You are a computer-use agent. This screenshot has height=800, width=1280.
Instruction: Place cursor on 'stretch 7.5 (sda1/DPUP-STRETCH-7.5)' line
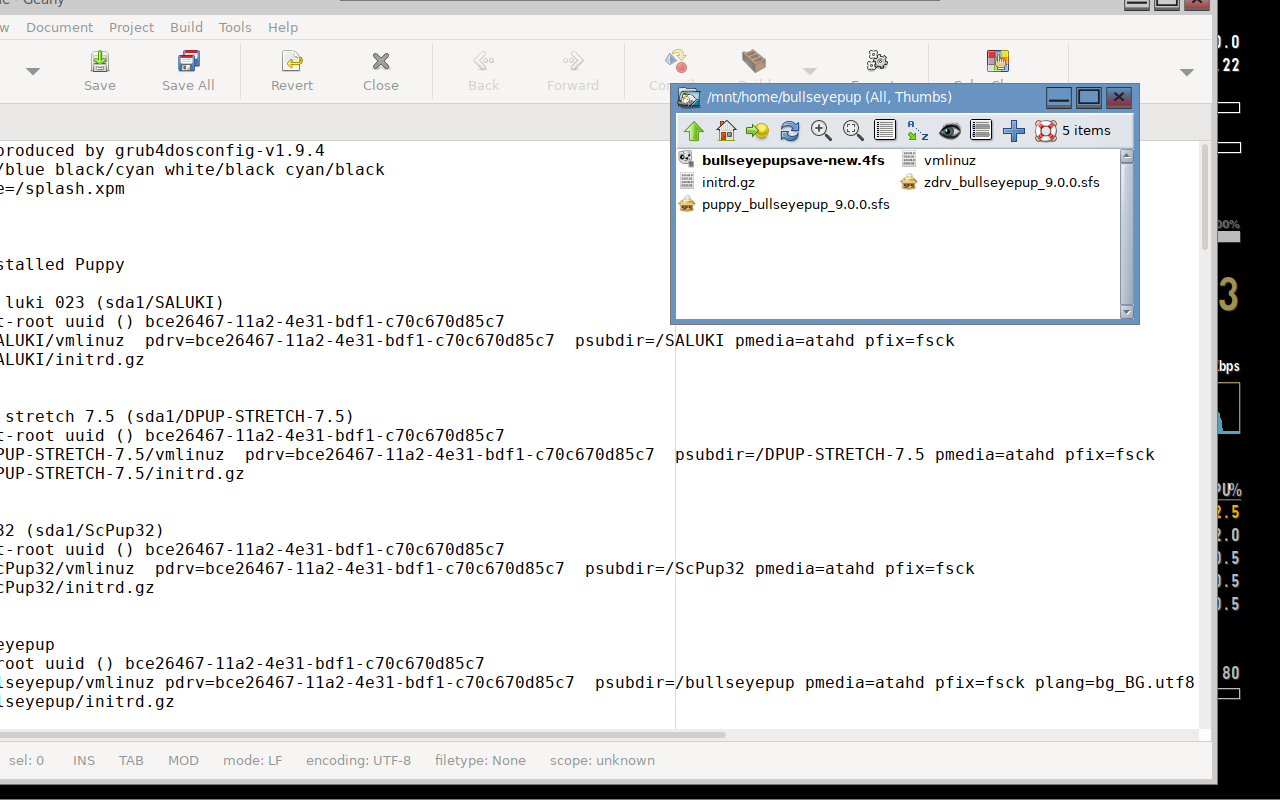click(x=179, y=417)
